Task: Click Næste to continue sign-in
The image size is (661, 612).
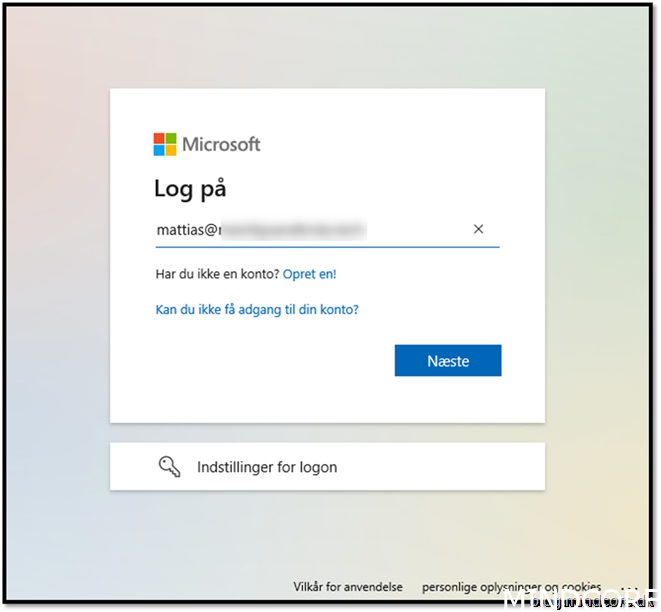Action: (448, 360)
